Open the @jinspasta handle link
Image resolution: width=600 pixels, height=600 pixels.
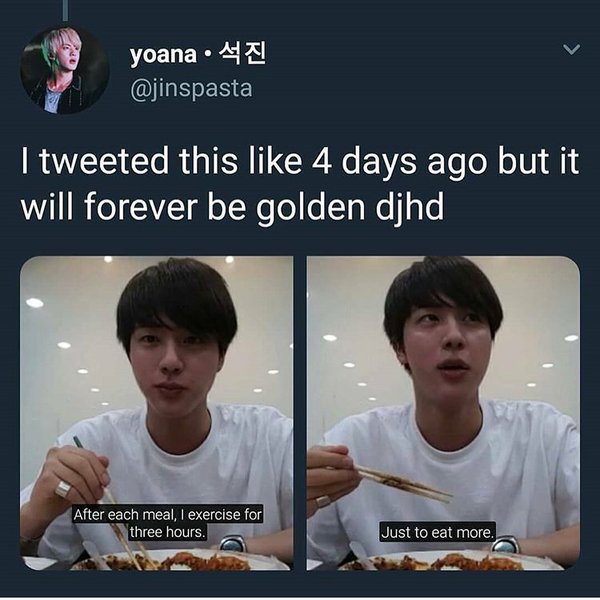tap(191, 89)
